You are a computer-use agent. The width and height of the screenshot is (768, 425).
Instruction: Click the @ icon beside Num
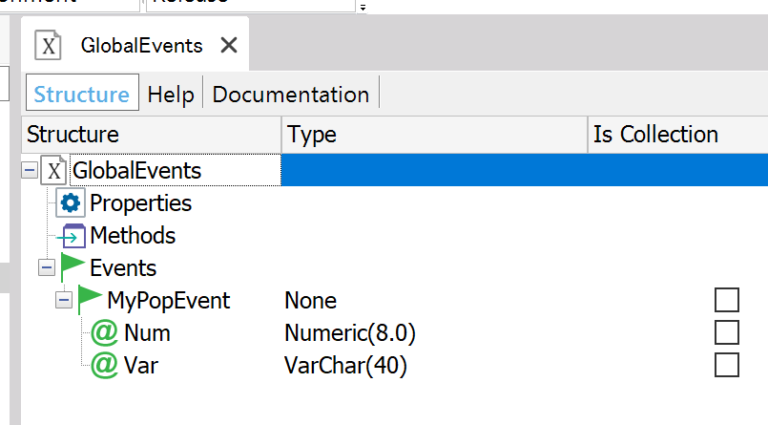(x=104, y=333)
